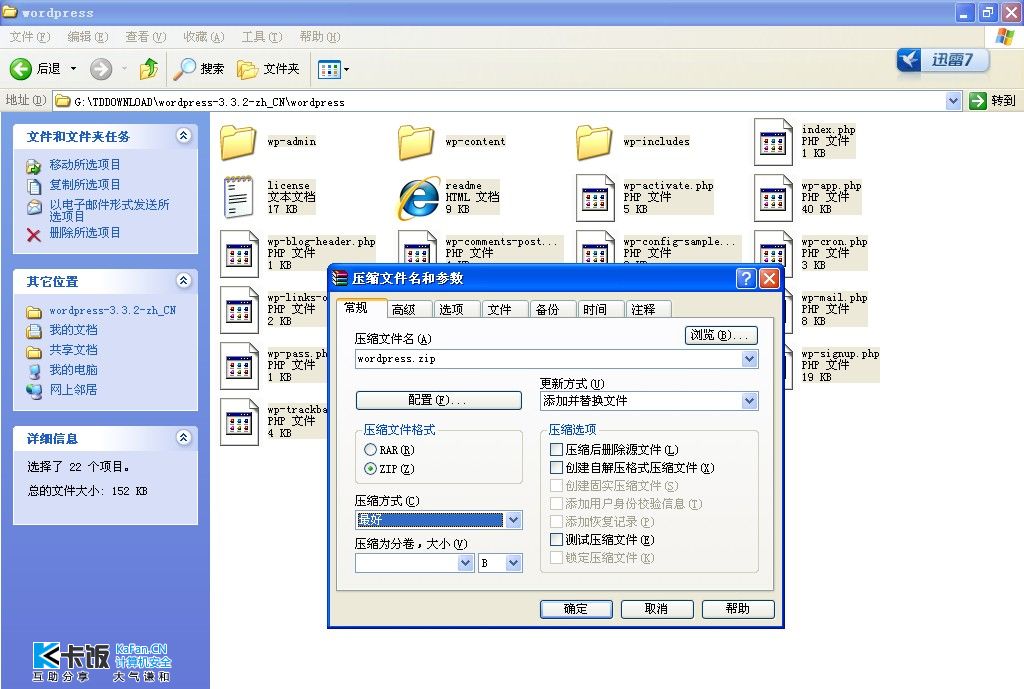Screen dimensions: 1024x689
Task: Open the archive file name dropdown
Action: (749, 359)
